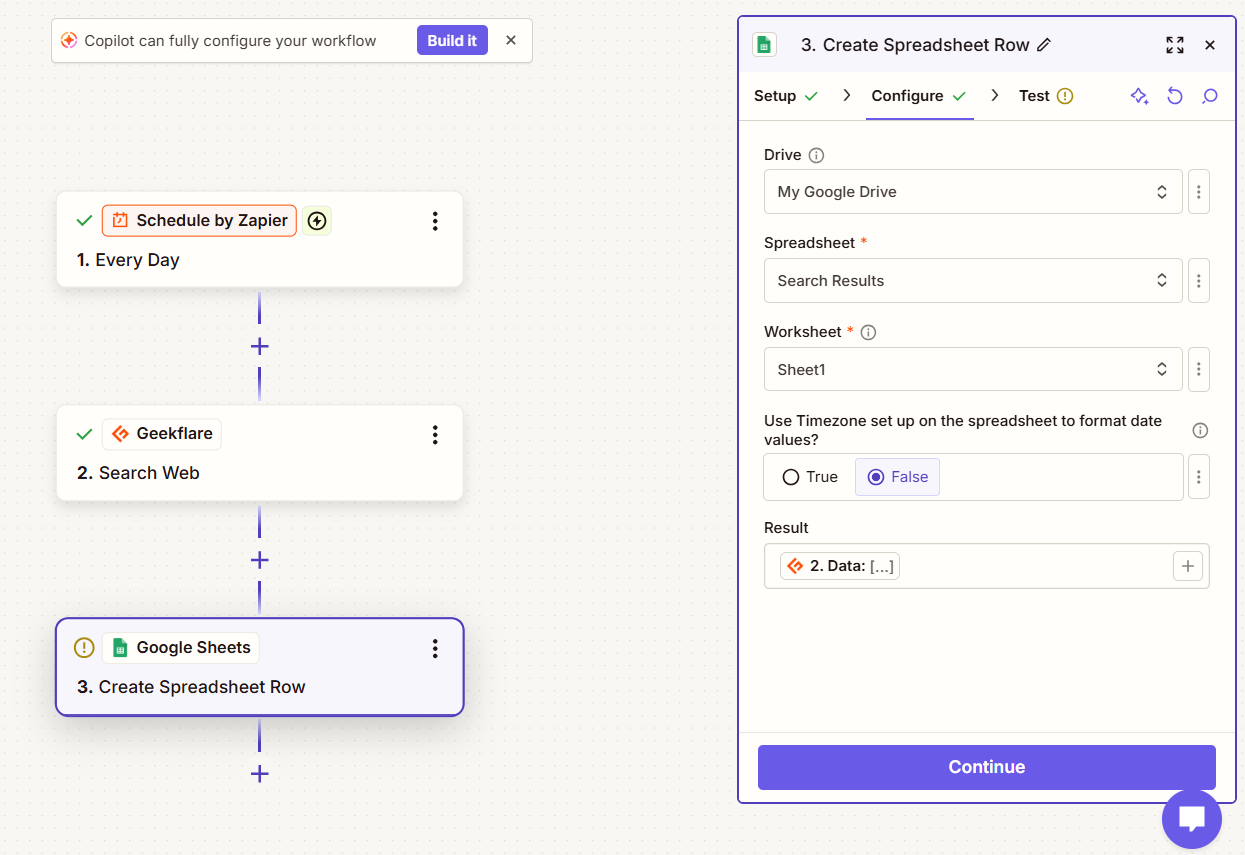Click the Geekflare app badge
Viewport: 1245px width, 855px height.
pyautogui.click(x=162, y=434)
